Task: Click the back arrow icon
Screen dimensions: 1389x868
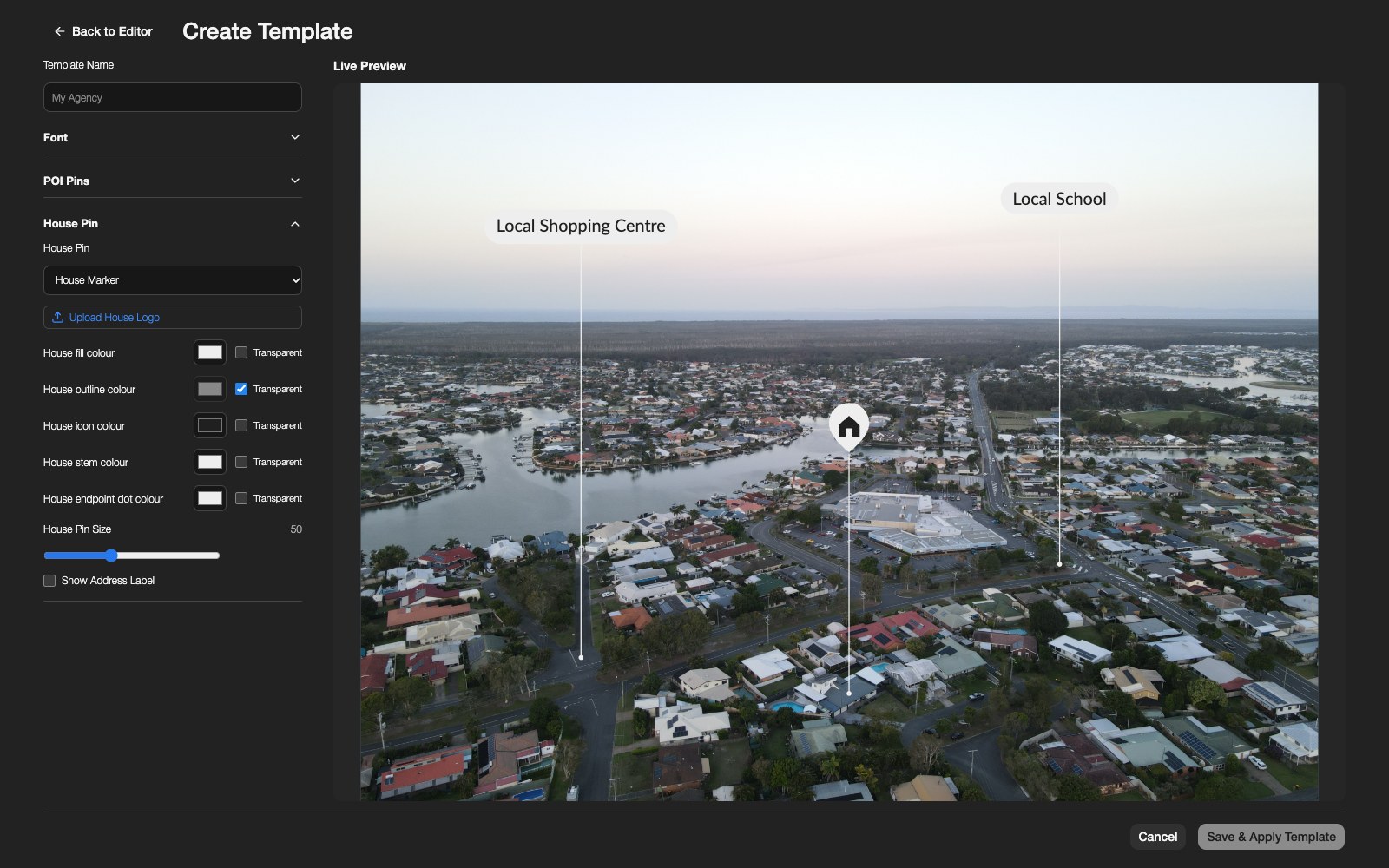Action: tap(59, 31)
